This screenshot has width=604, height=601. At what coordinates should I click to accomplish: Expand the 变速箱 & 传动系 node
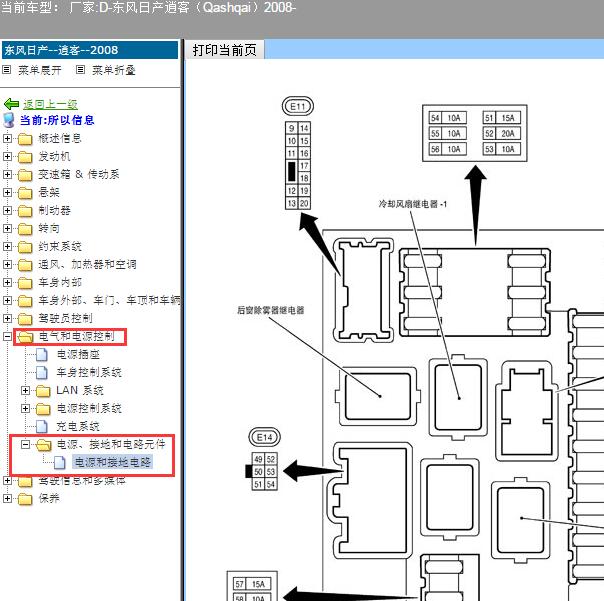[x=7, y=175]
